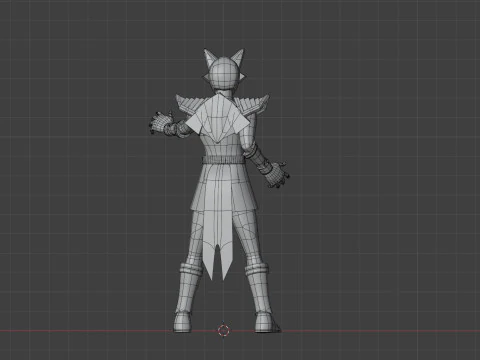Click the 3D cursor at the origin
Image resolution: width=480 pixels, height=360 pixels.
(x=224, y=330)
